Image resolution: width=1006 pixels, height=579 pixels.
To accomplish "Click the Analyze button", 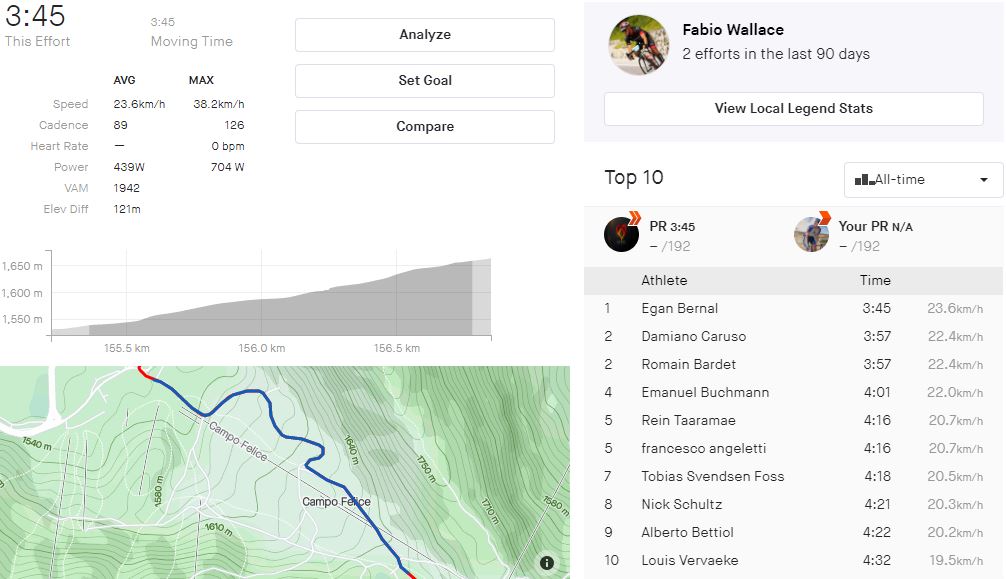I will (x=425, y=35).
